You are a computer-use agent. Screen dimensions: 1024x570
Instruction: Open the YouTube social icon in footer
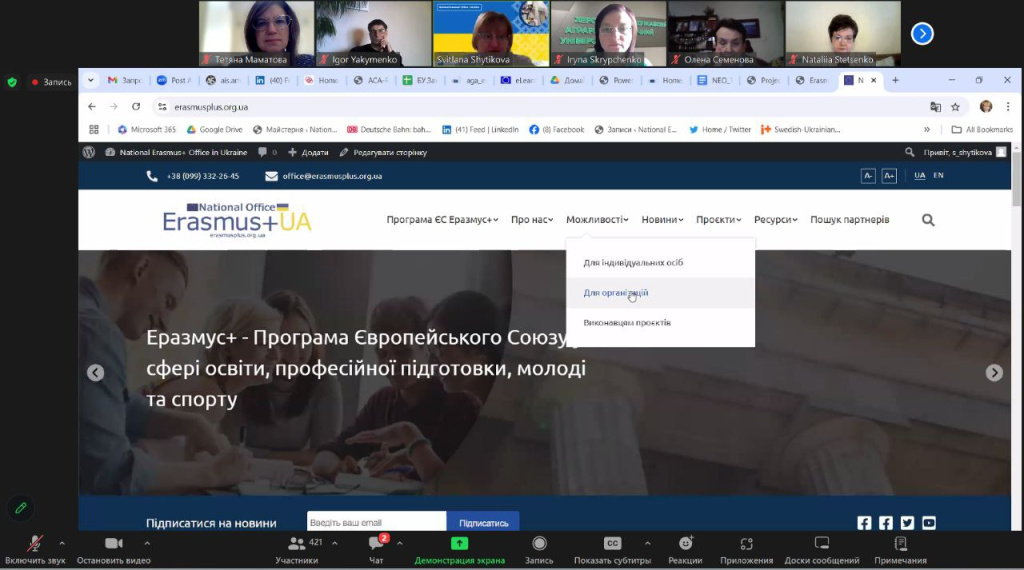(x=929, y=522)
